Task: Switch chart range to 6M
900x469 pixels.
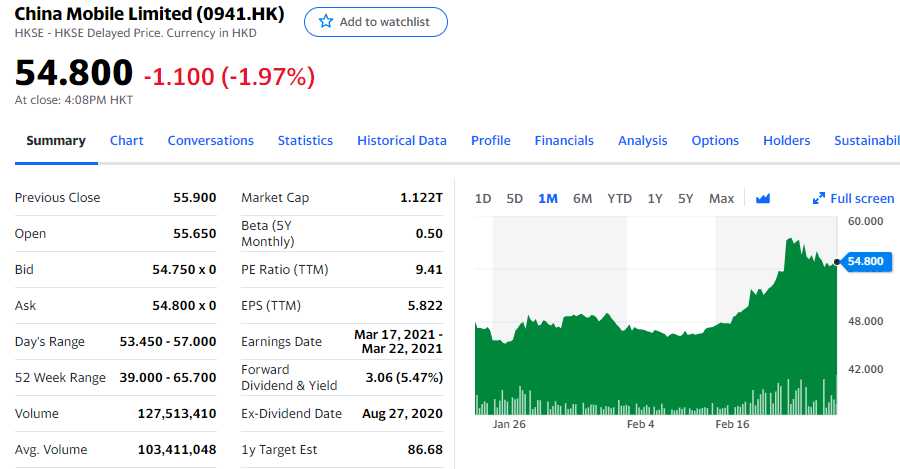Action: pyautogui.click(x=582, y=198)
